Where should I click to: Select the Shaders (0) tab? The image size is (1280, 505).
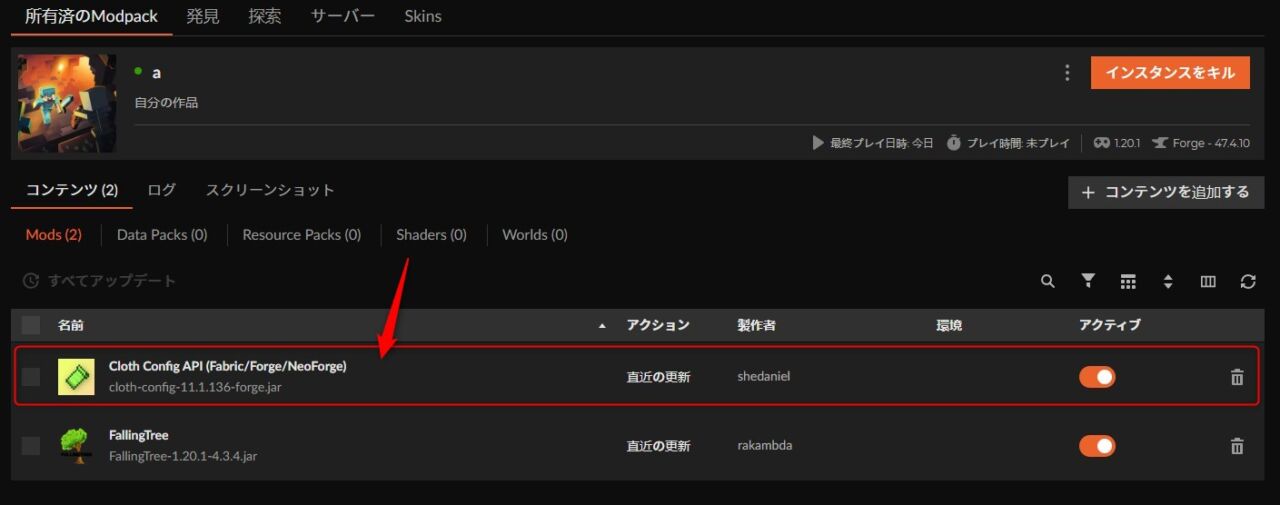pyautogui.click(x=431, y=235)
